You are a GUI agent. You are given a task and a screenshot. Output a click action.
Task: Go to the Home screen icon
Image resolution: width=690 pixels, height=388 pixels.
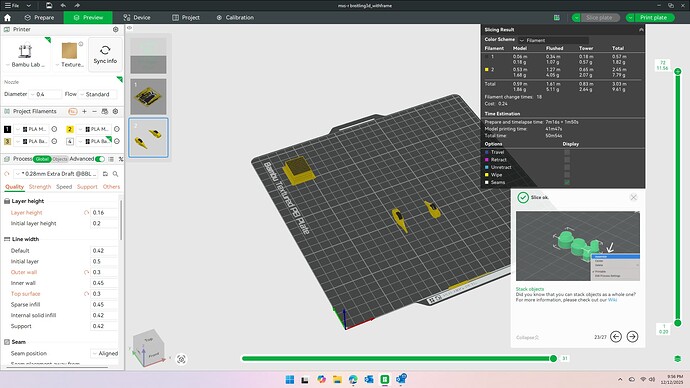pos(7,18)
